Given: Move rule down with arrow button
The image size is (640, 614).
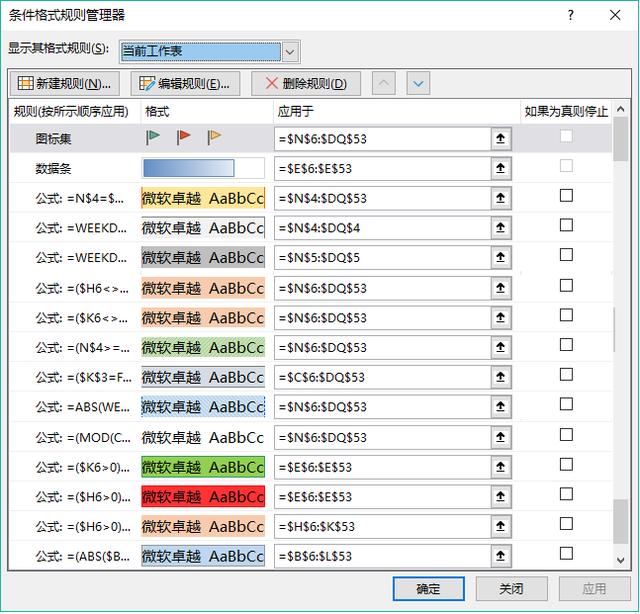Looking at the screenshot, I should pos(418,84).
